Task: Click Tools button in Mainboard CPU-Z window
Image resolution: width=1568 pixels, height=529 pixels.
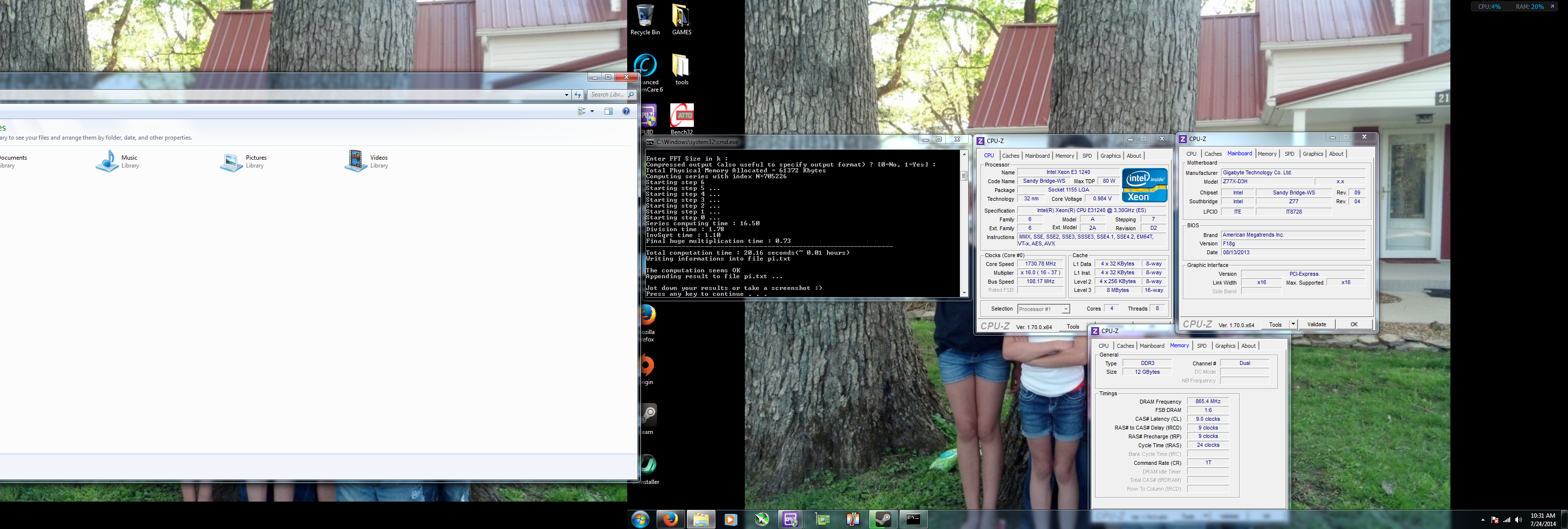Action: (1275, 324)
